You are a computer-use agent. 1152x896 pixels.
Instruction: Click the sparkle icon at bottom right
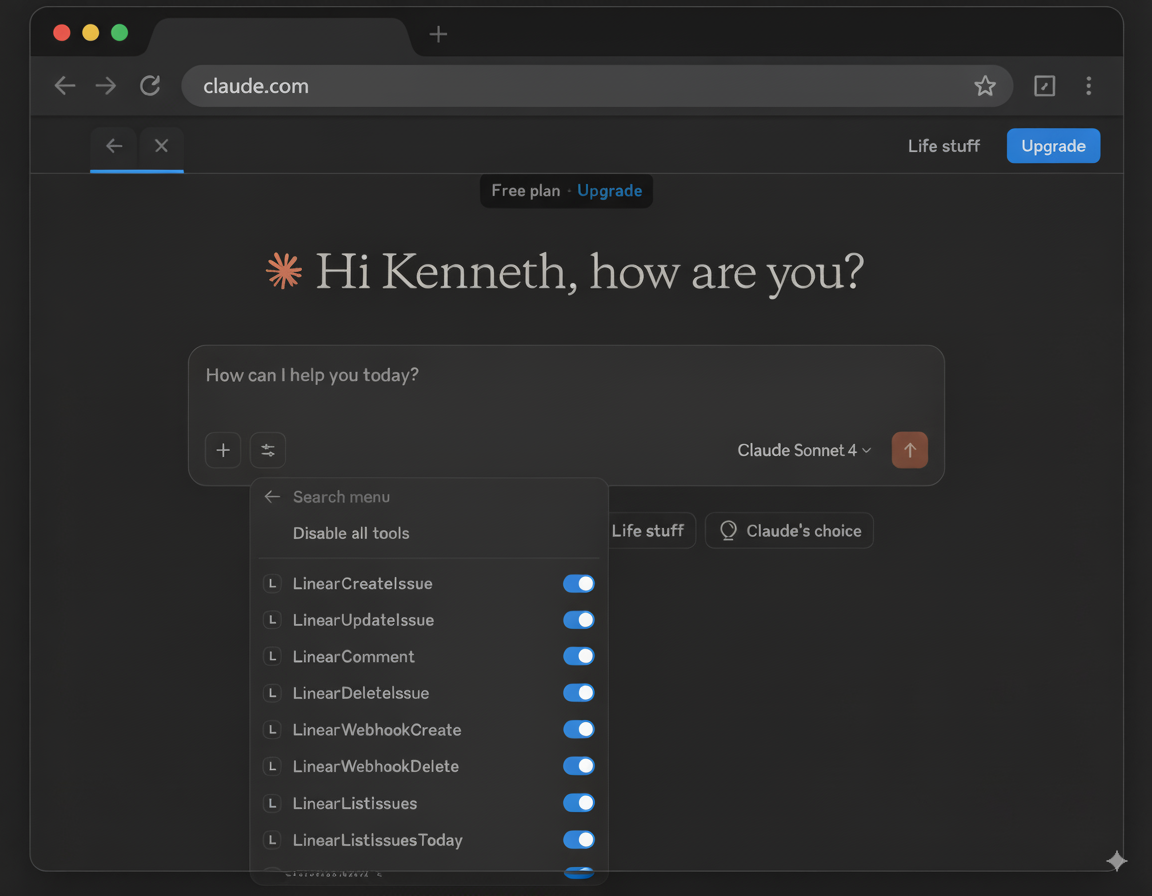1116,860
